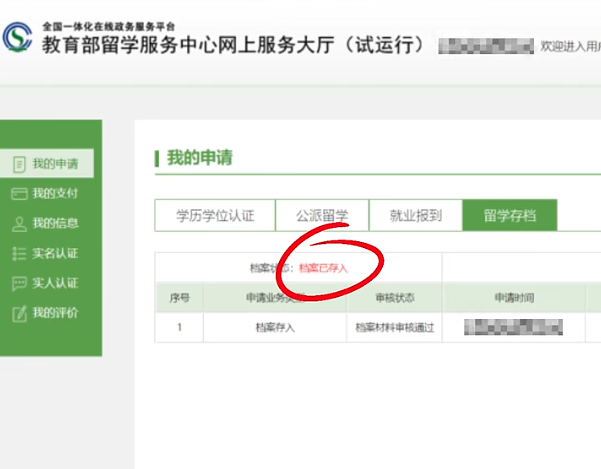Go to 我的信息 sidebar entry
Image resolution: width=601 pixels, height=469 pixels.
(x=55, y=223)
